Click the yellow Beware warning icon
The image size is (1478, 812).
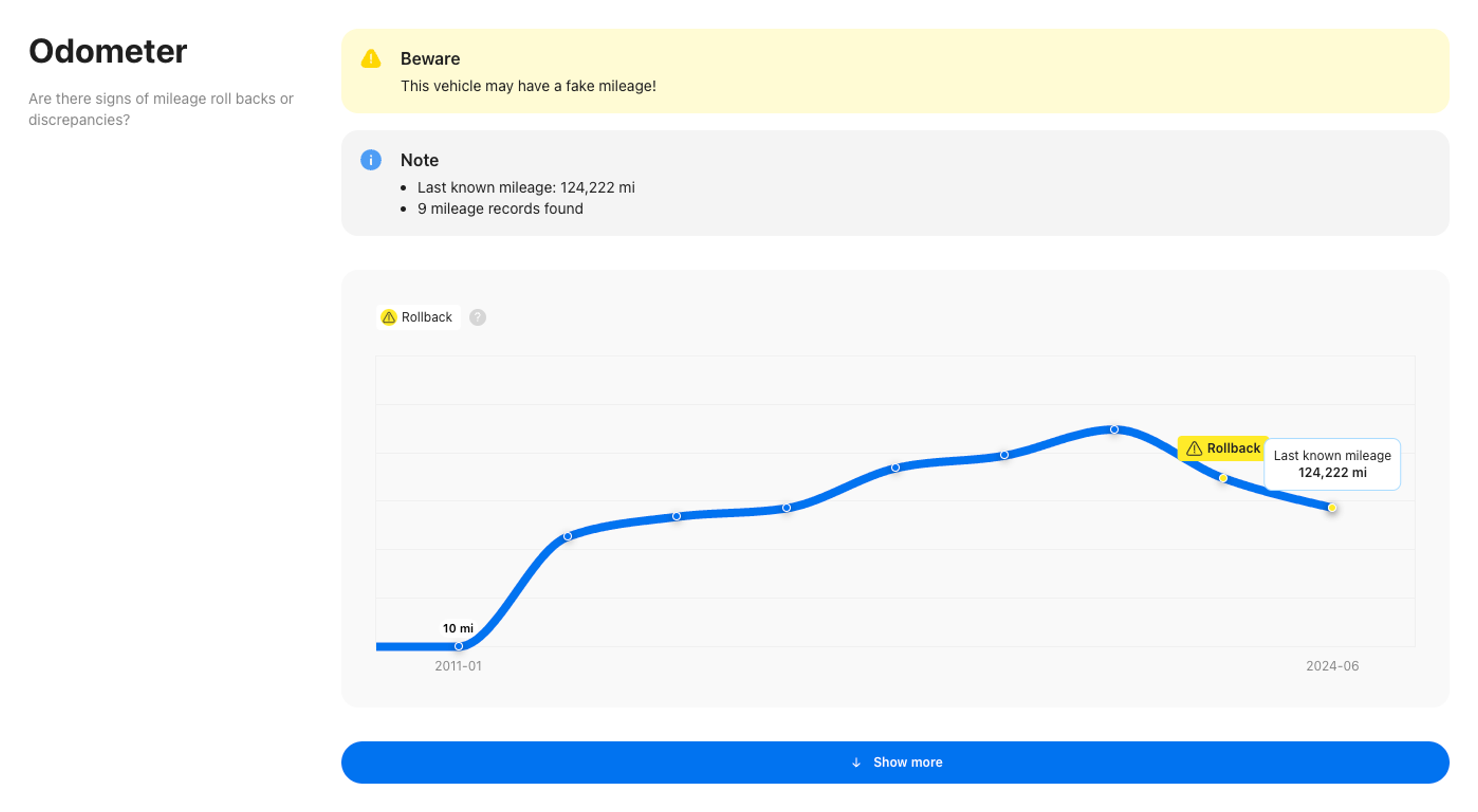[371, 58]
